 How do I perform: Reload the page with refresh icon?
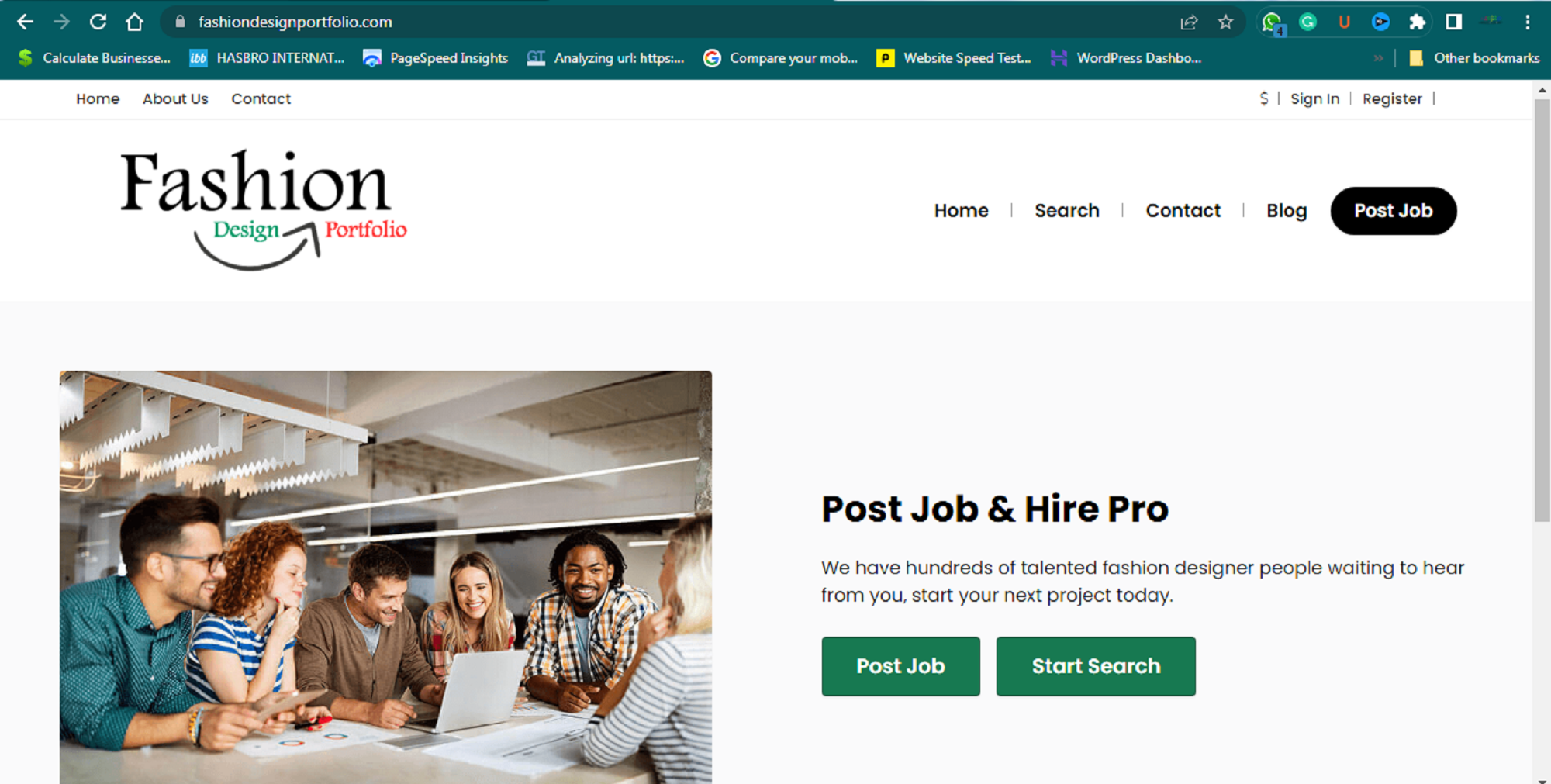click(x=98, y=22)
